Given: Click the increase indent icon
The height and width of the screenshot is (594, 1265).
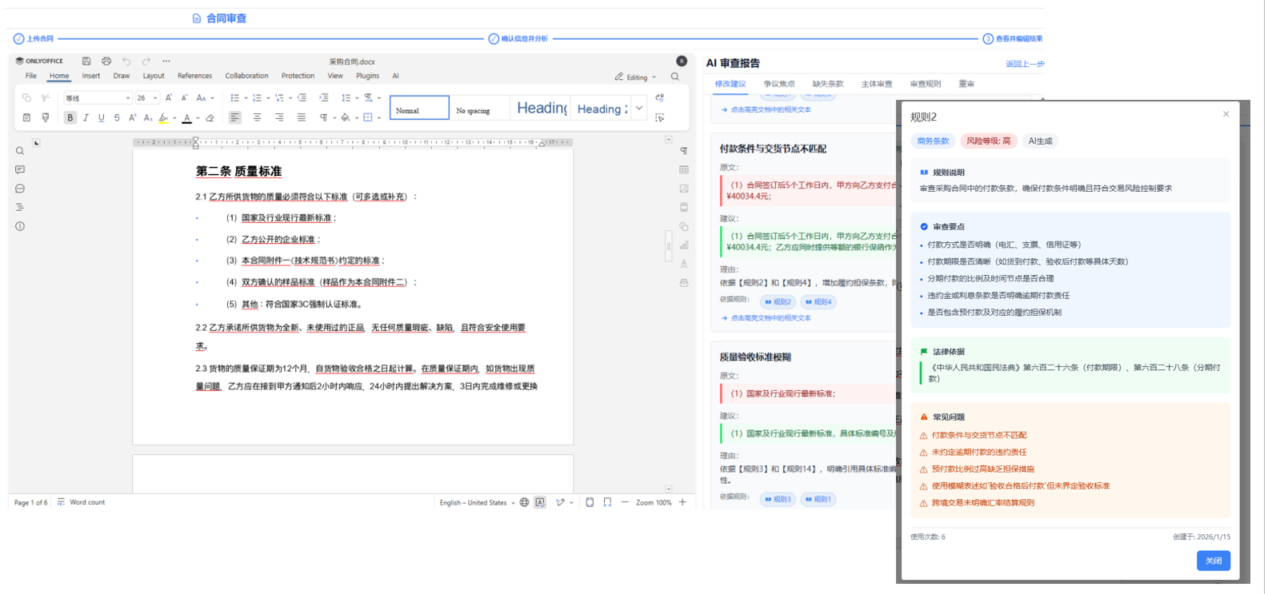Looking at the screenshot, I should coord(324,98).
